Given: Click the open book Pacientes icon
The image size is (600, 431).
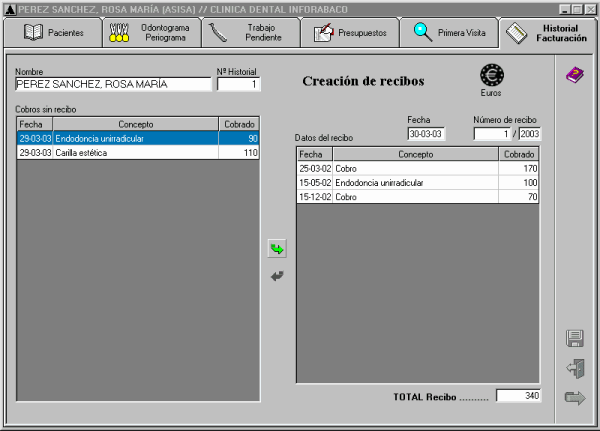Looking at the screenshot, I should (33, 33).
